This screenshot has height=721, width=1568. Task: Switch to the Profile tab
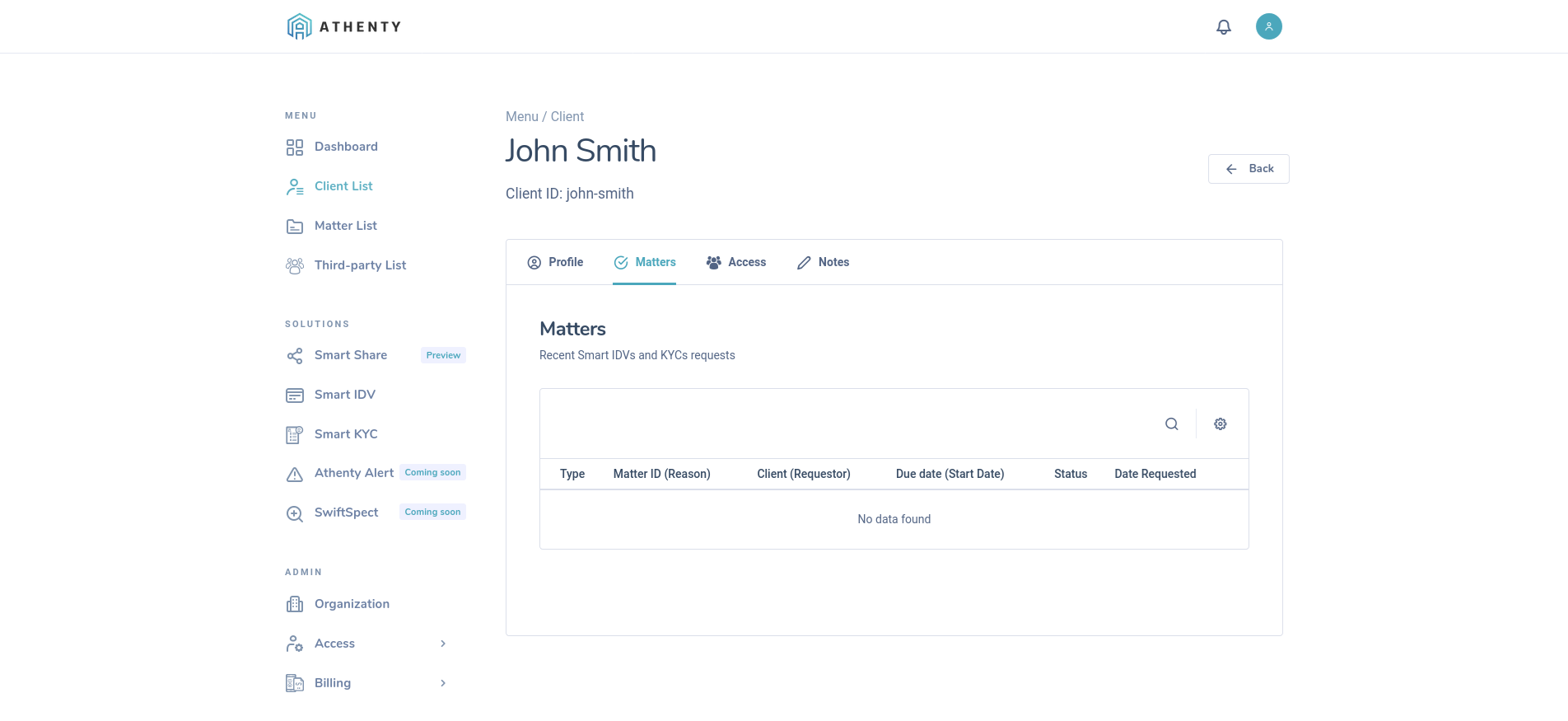[x=556, y=262]
